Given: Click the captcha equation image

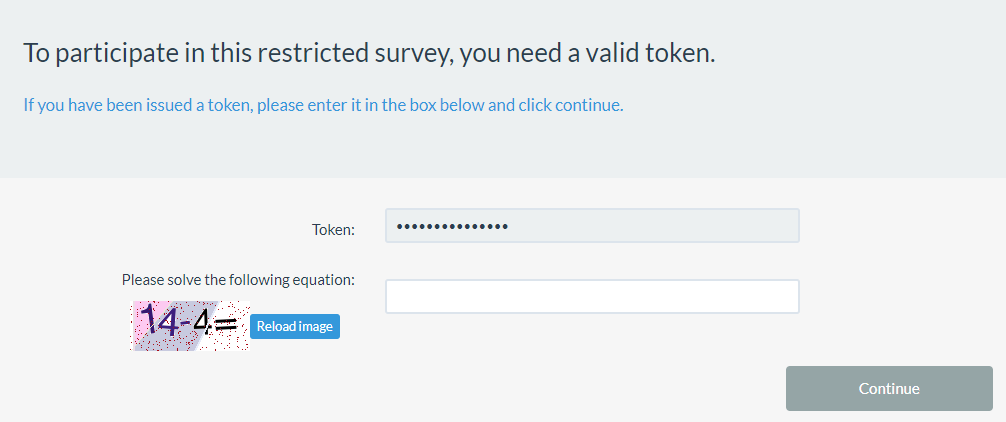Looking at the screenshot, I should pyautogui.click(x=189, y=325).
